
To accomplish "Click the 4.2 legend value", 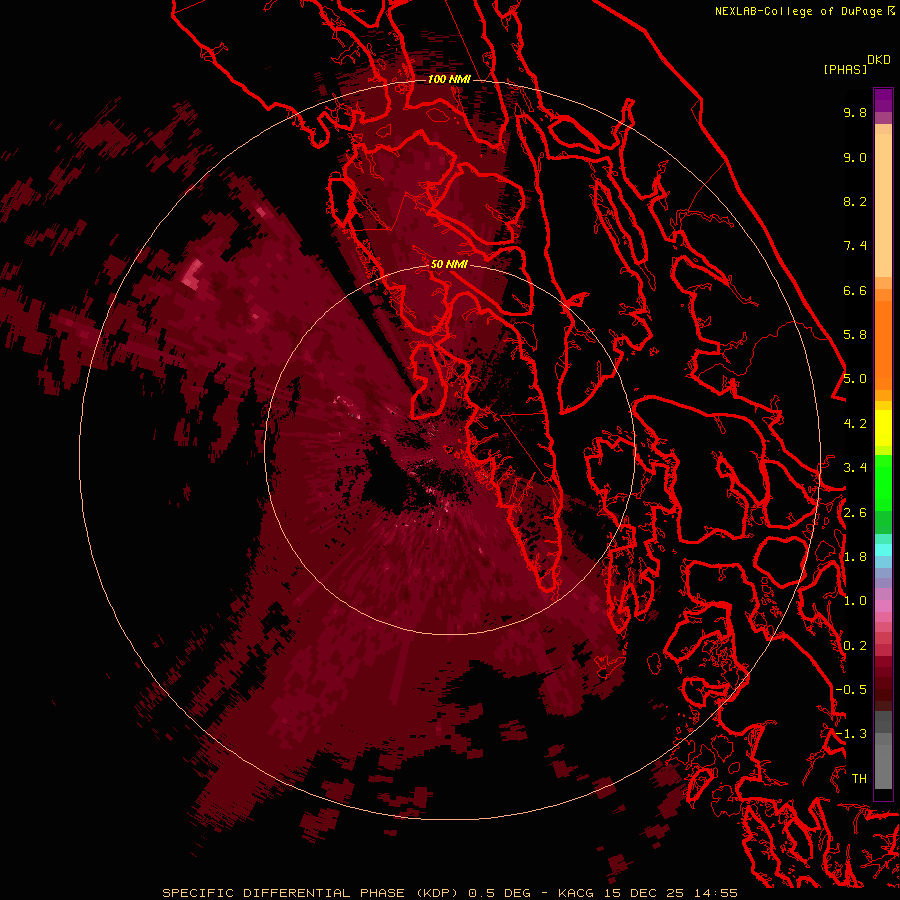I will [x=855, y=424].
